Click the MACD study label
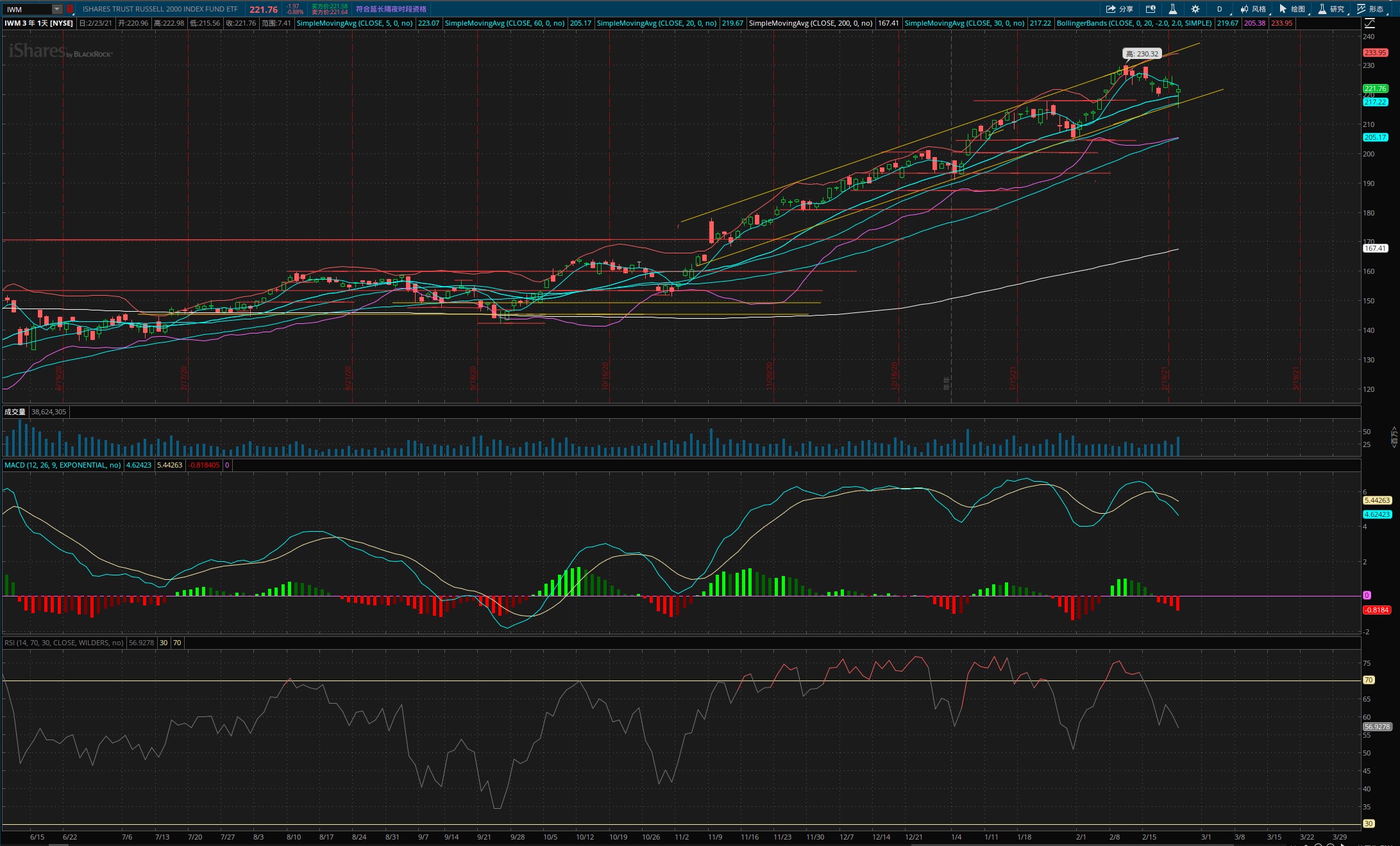Screen dimensions: 1400x846 pos(62,465)
